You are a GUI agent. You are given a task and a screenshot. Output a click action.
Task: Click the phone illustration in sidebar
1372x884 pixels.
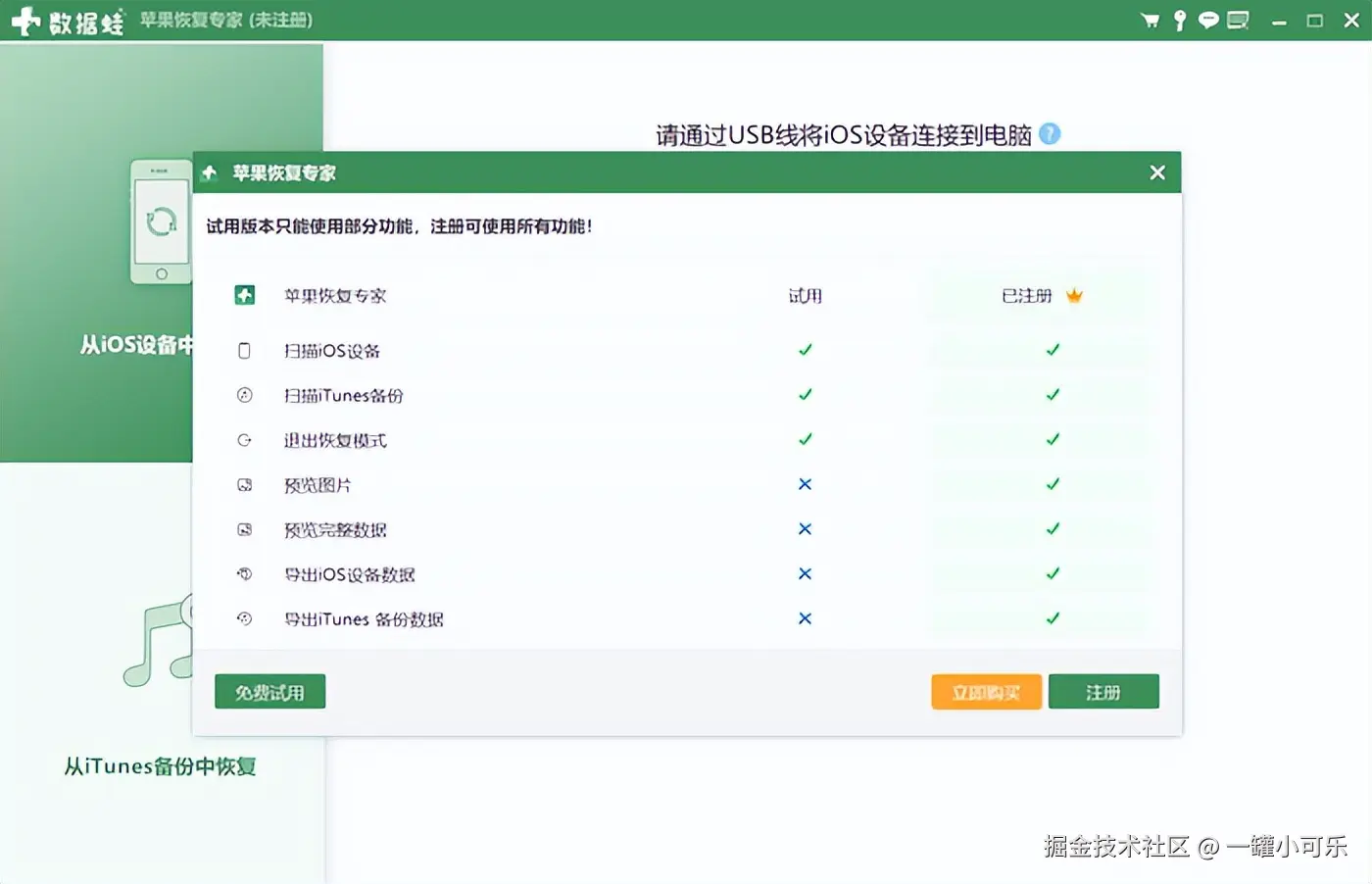click(x=161, y=221)
